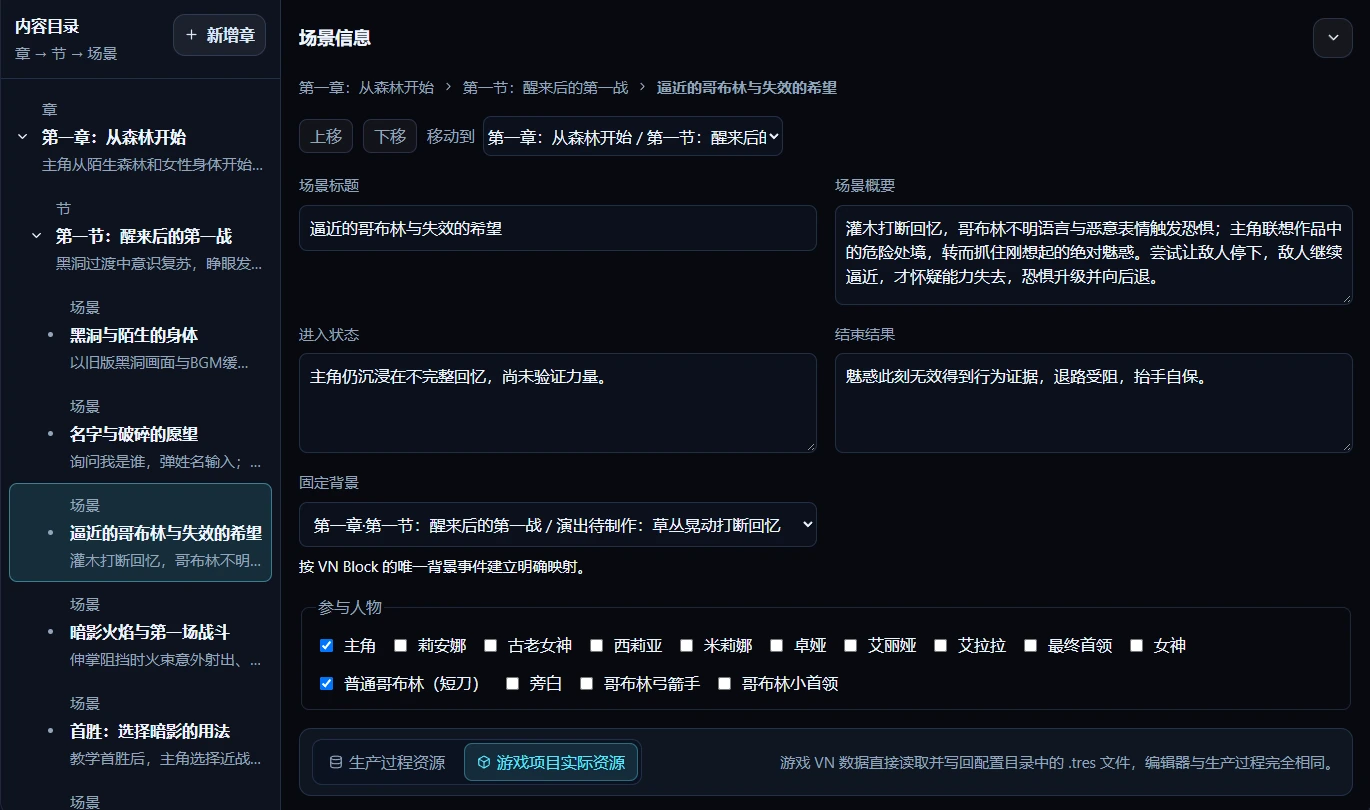Select scene 首胜：选择暗影的用法 in the tree

pyautogui.click(x=141, y=731)
